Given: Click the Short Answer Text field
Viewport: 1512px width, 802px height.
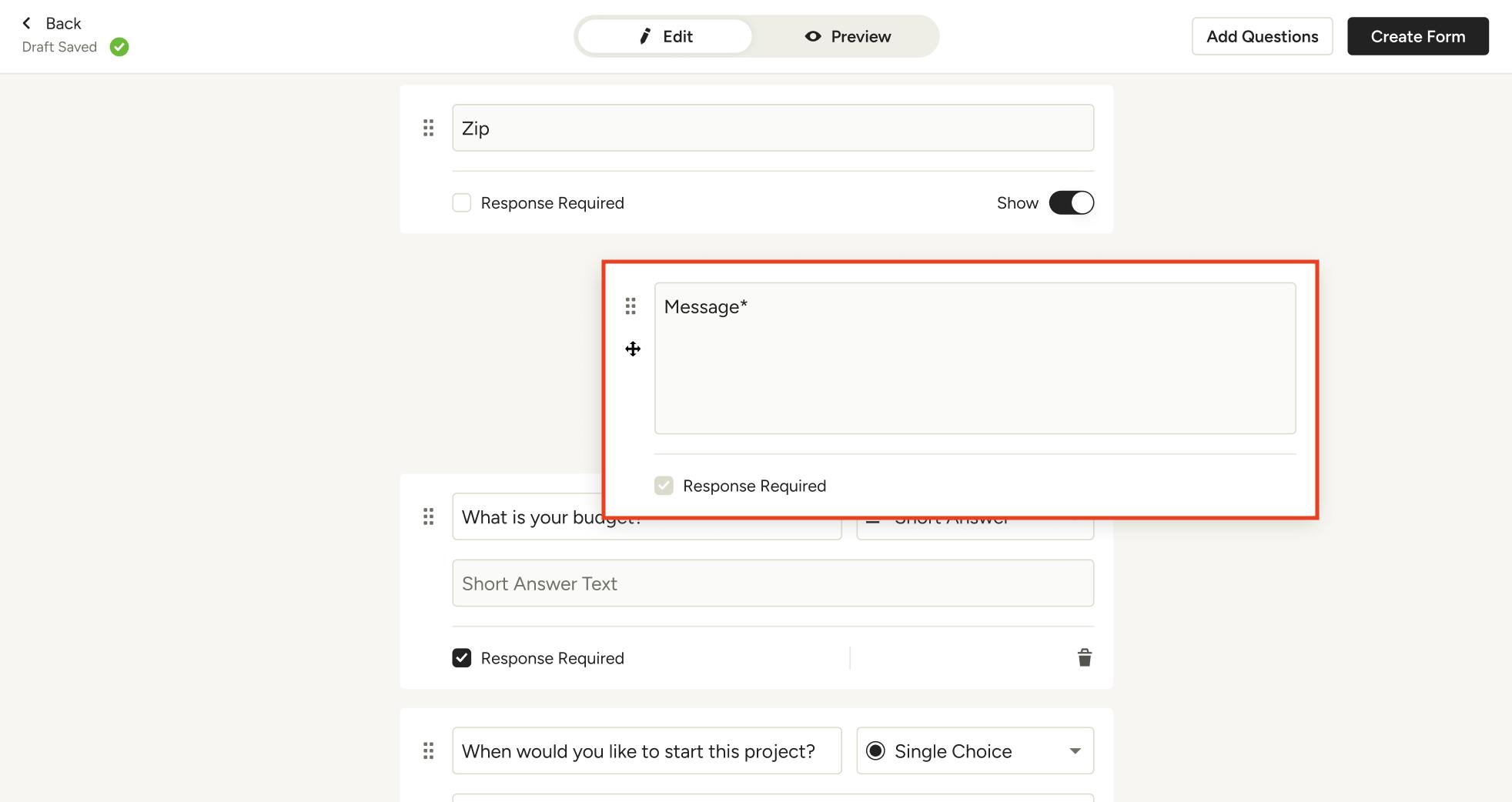Looking at the screenshot, I should 772,583.
